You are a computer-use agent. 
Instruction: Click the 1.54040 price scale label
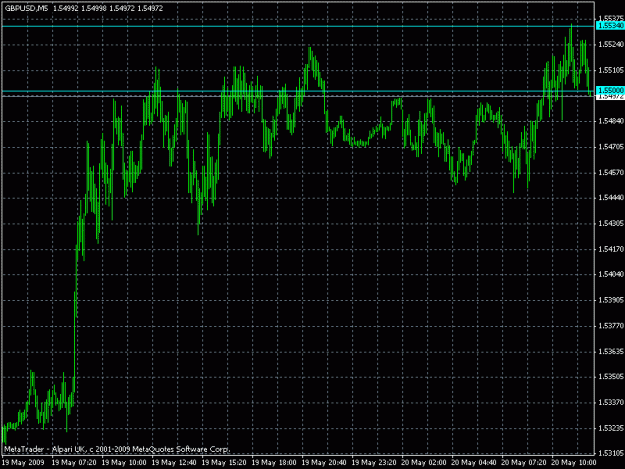pos(611,275)
